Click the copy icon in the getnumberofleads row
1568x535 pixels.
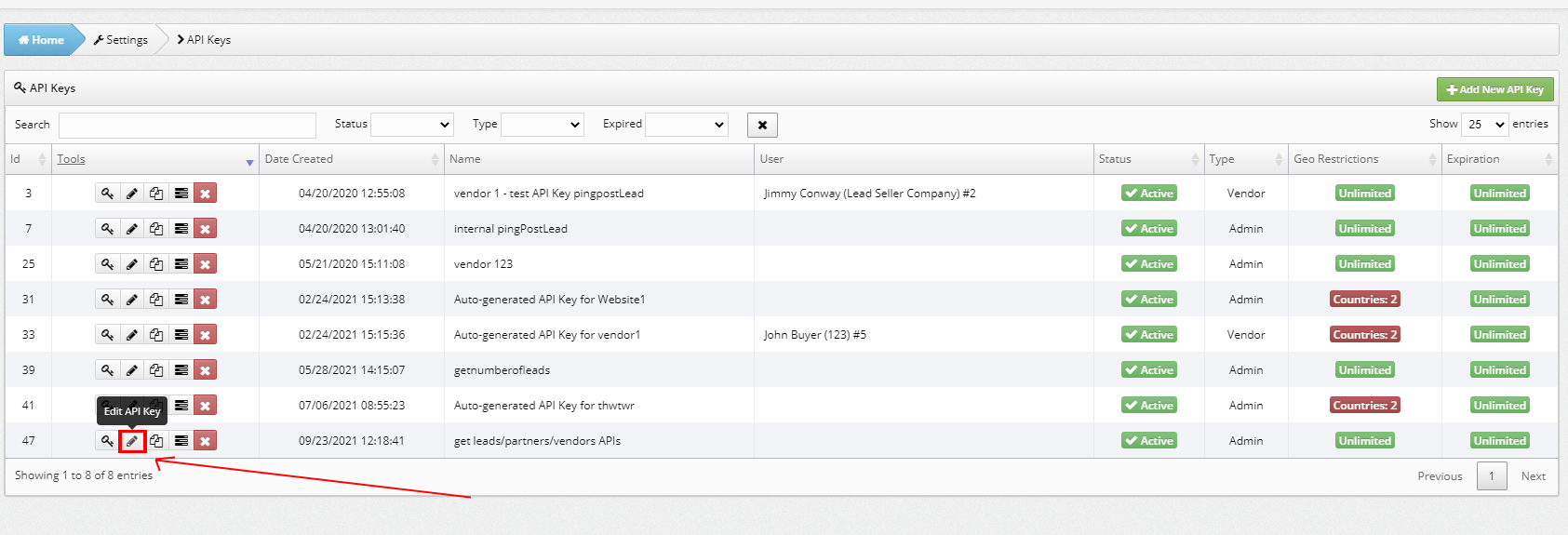[156, 370]
